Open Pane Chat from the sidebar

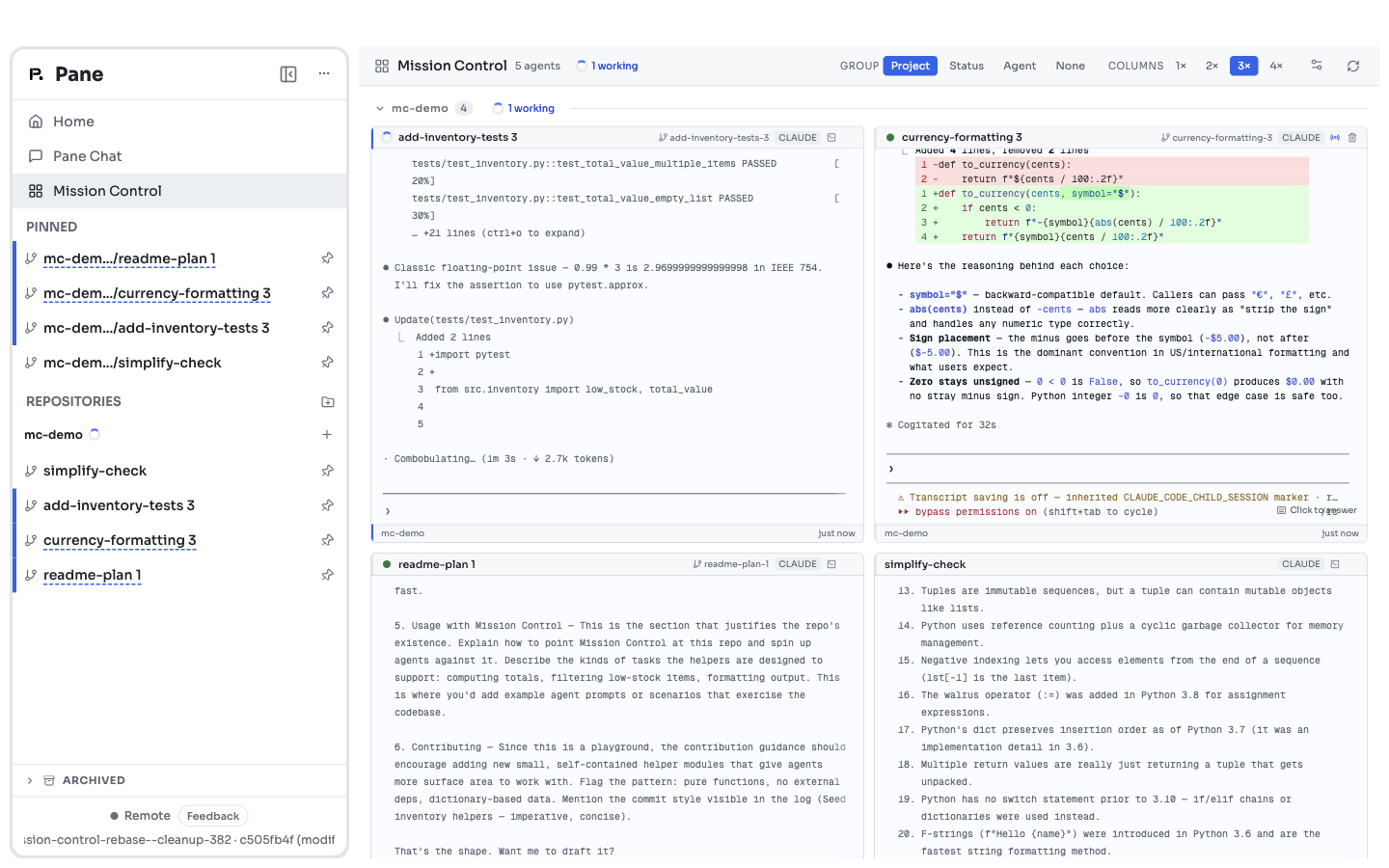[179, 156]
